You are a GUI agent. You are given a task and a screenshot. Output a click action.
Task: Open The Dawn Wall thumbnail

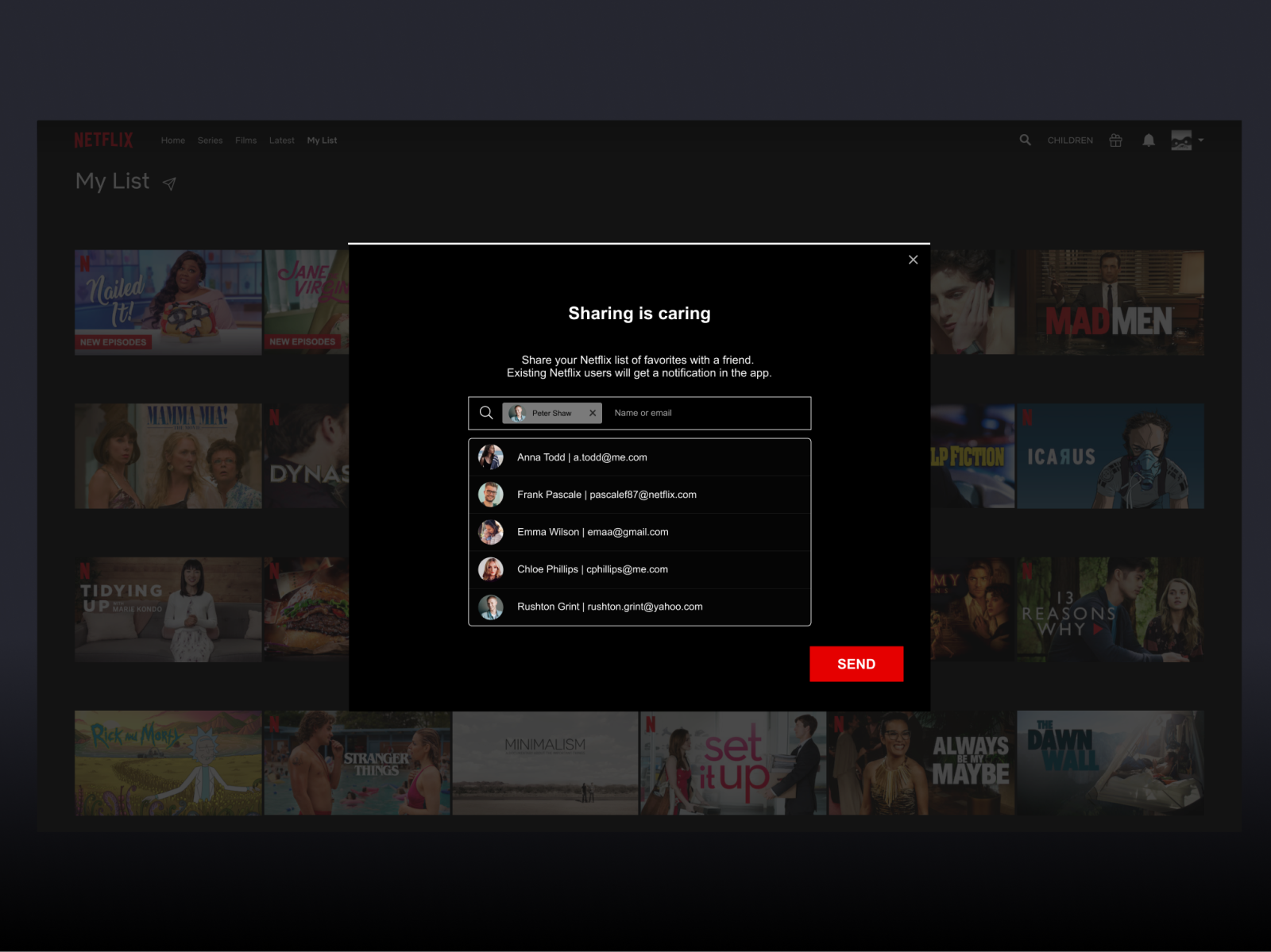[1111, 763]
